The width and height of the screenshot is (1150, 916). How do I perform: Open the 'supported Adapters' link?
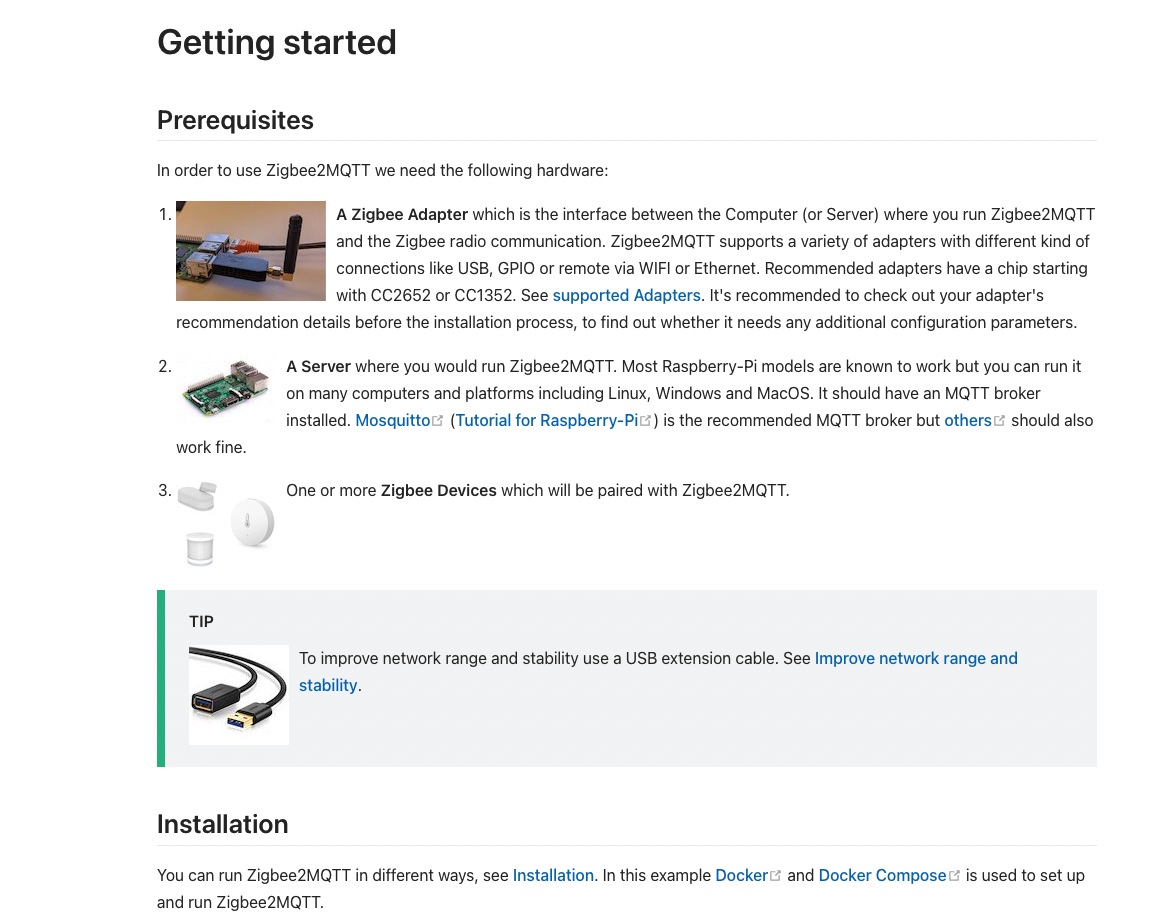tap(626, 295)
